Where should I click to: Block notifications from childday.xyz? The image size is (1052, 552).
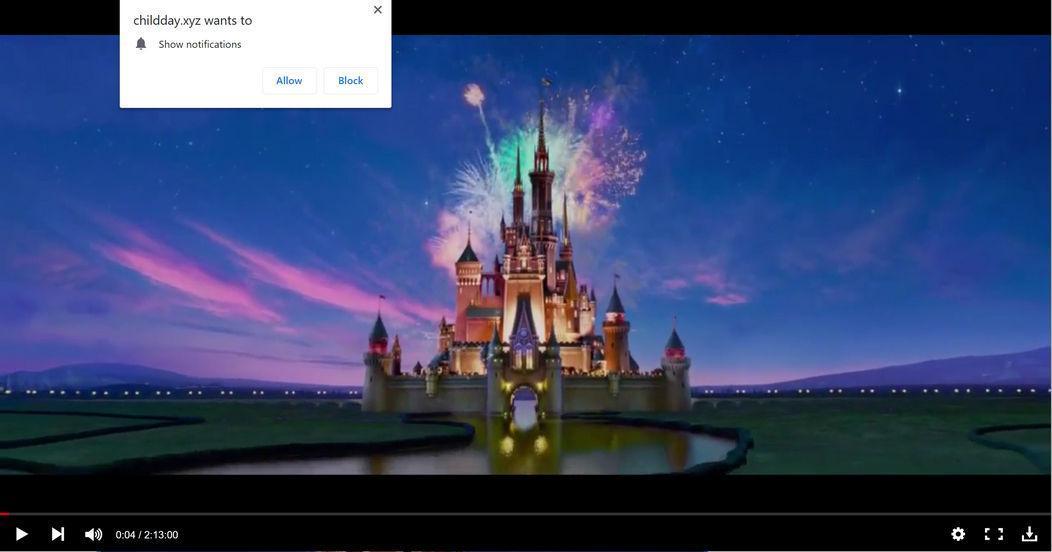(x=350, y=80)
